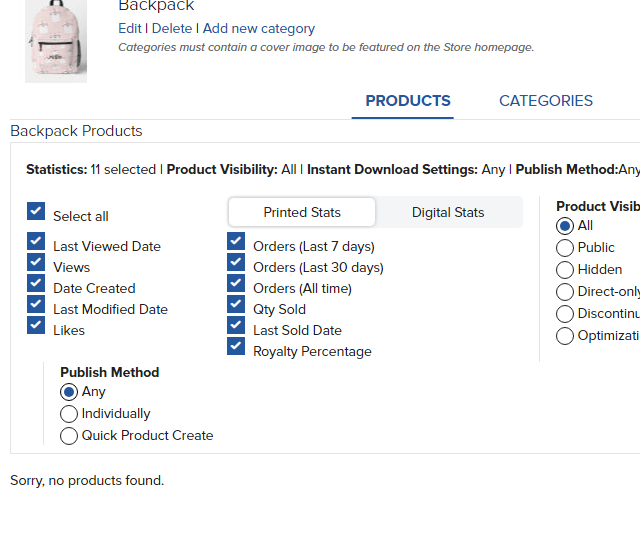
Task: Switch to the PRODUCTS tab
Action: (408, 101)
